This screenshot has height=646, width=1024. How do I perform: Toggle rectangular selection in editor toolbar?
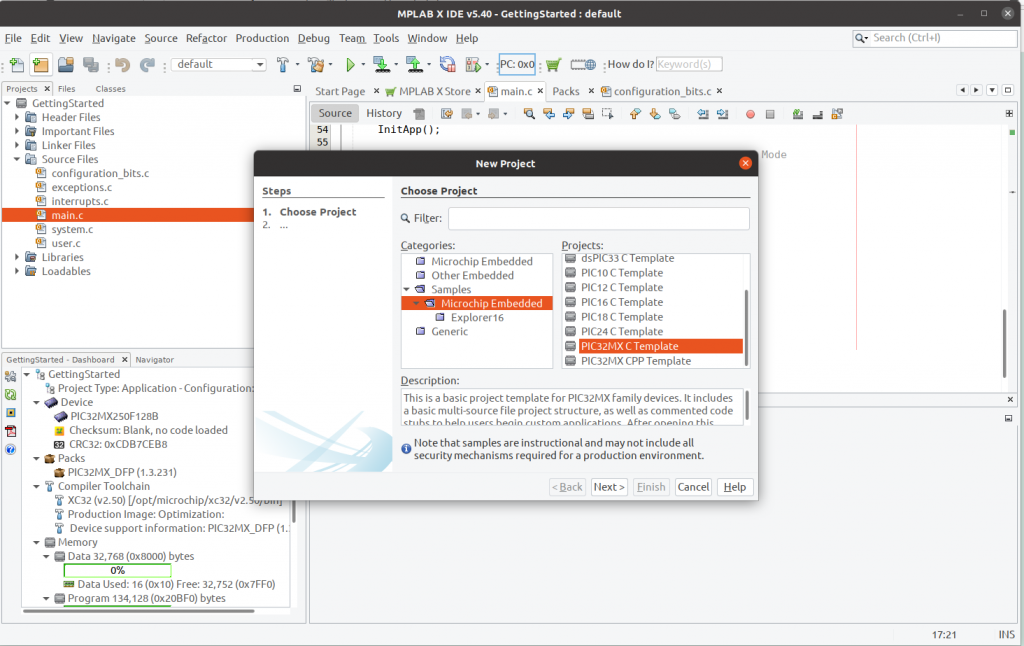[607, 114]
